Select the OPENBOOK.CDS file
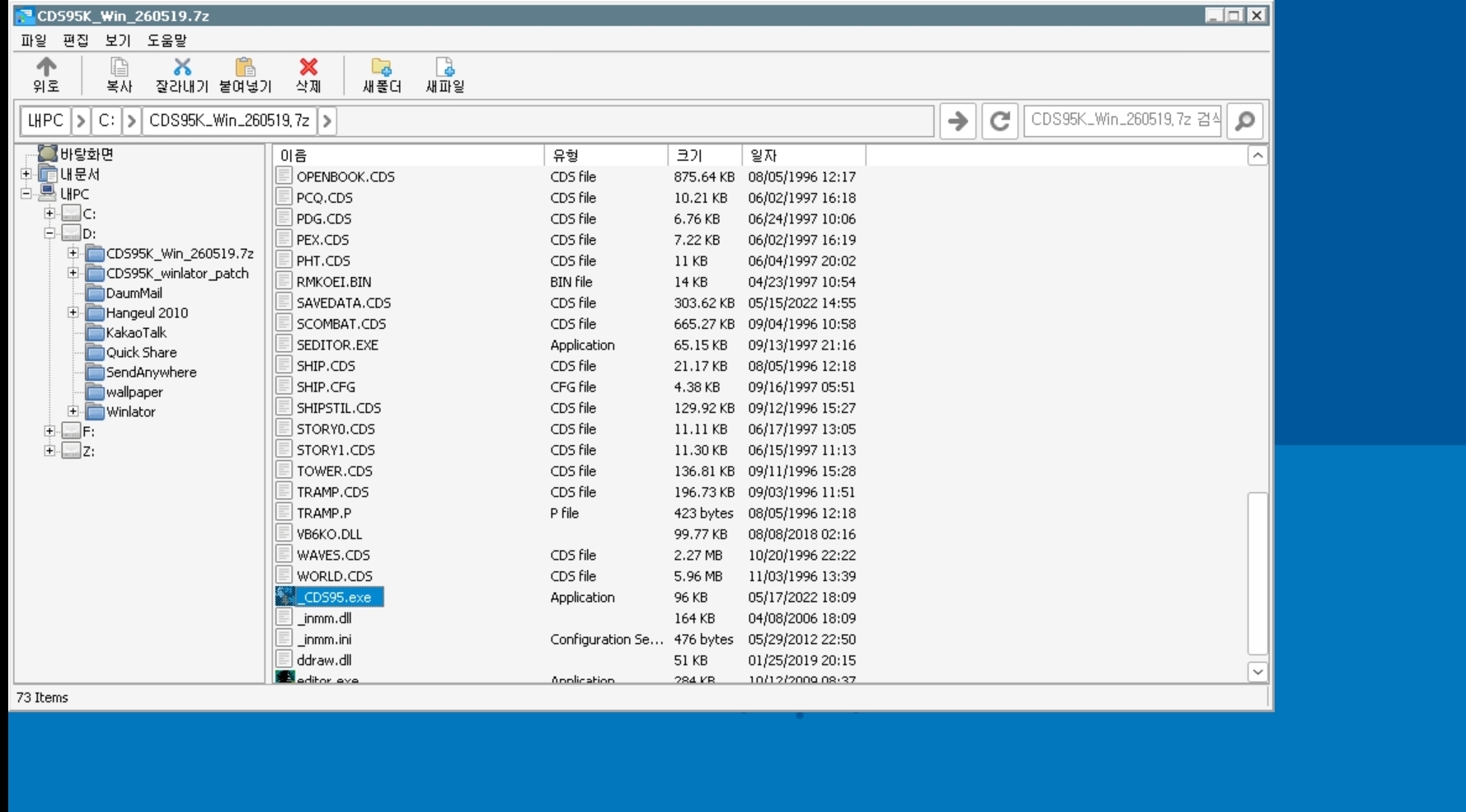The height and width of the screenshot is (812, 1466). pyautogui.click(x=345, y=176)
